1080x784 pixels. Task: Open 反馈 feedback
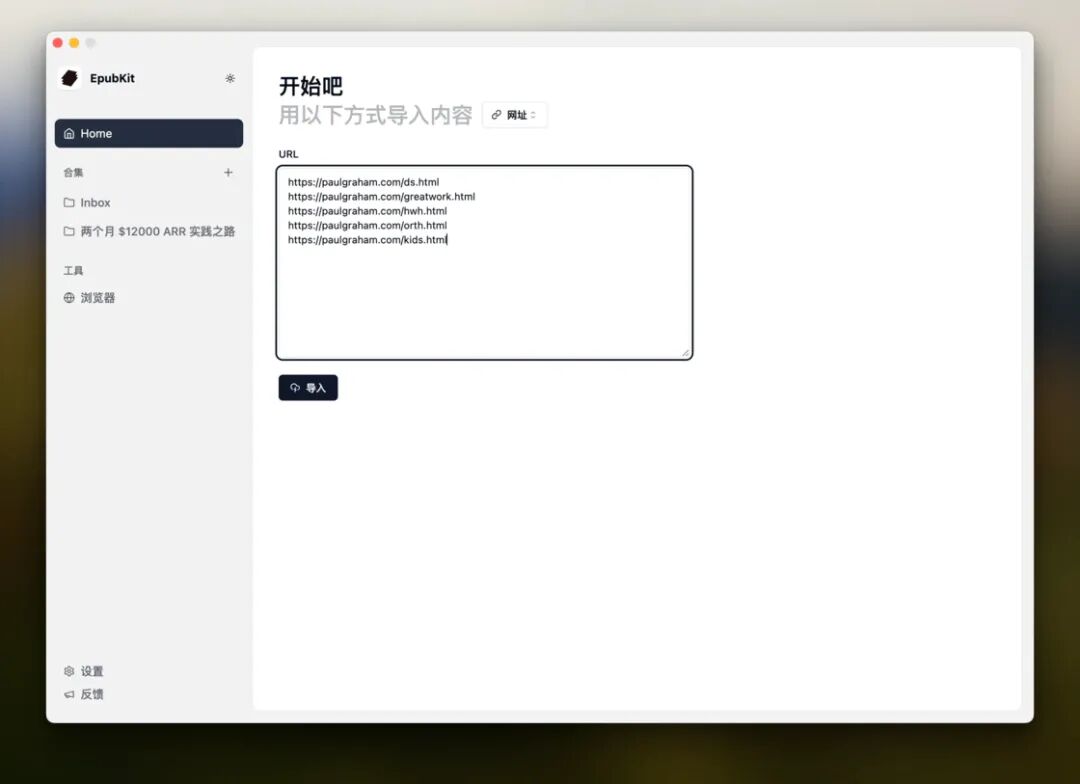[84, 694]
